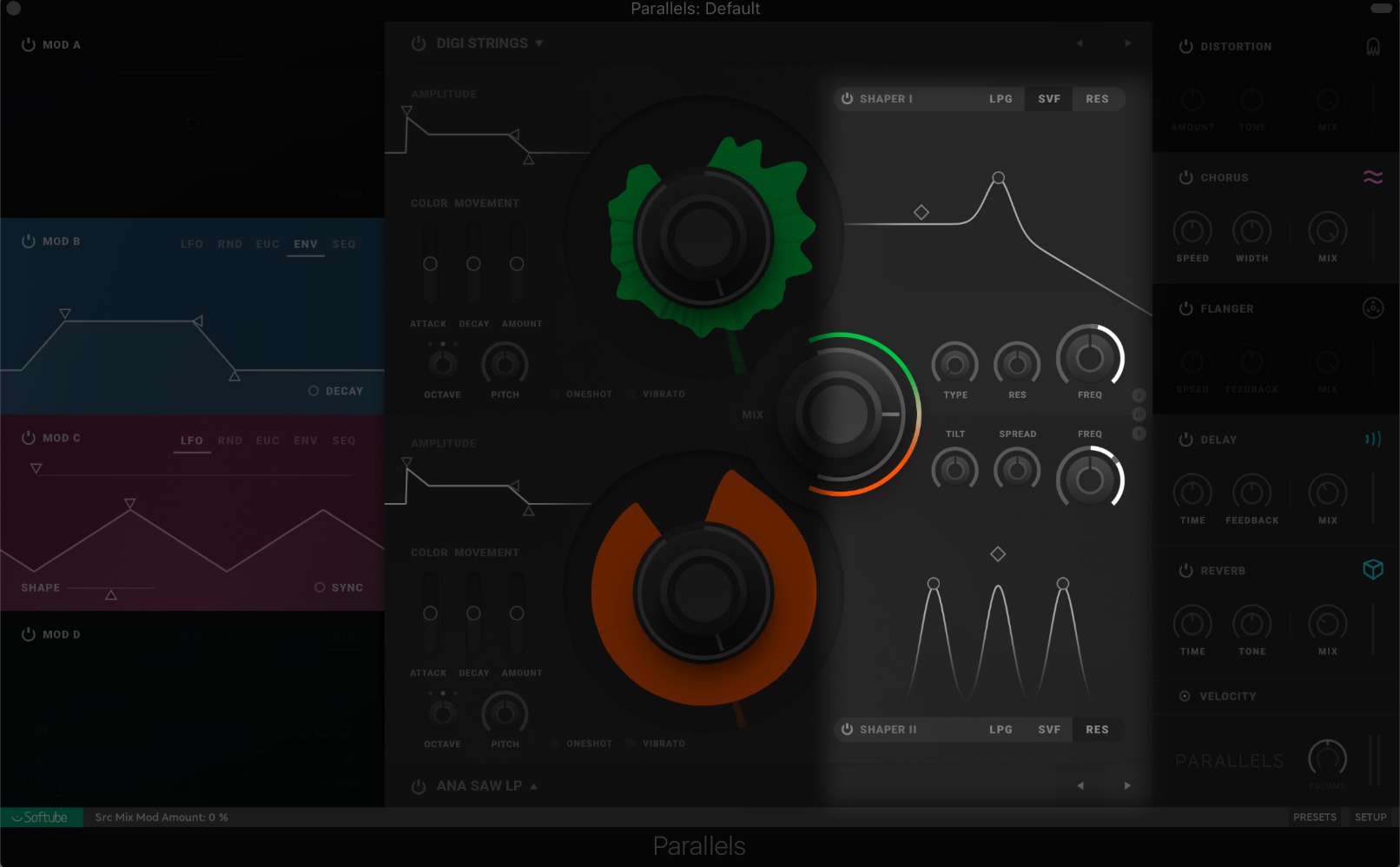
Task: Click the Delay mode icon
Action: [x=1373, y=440]
